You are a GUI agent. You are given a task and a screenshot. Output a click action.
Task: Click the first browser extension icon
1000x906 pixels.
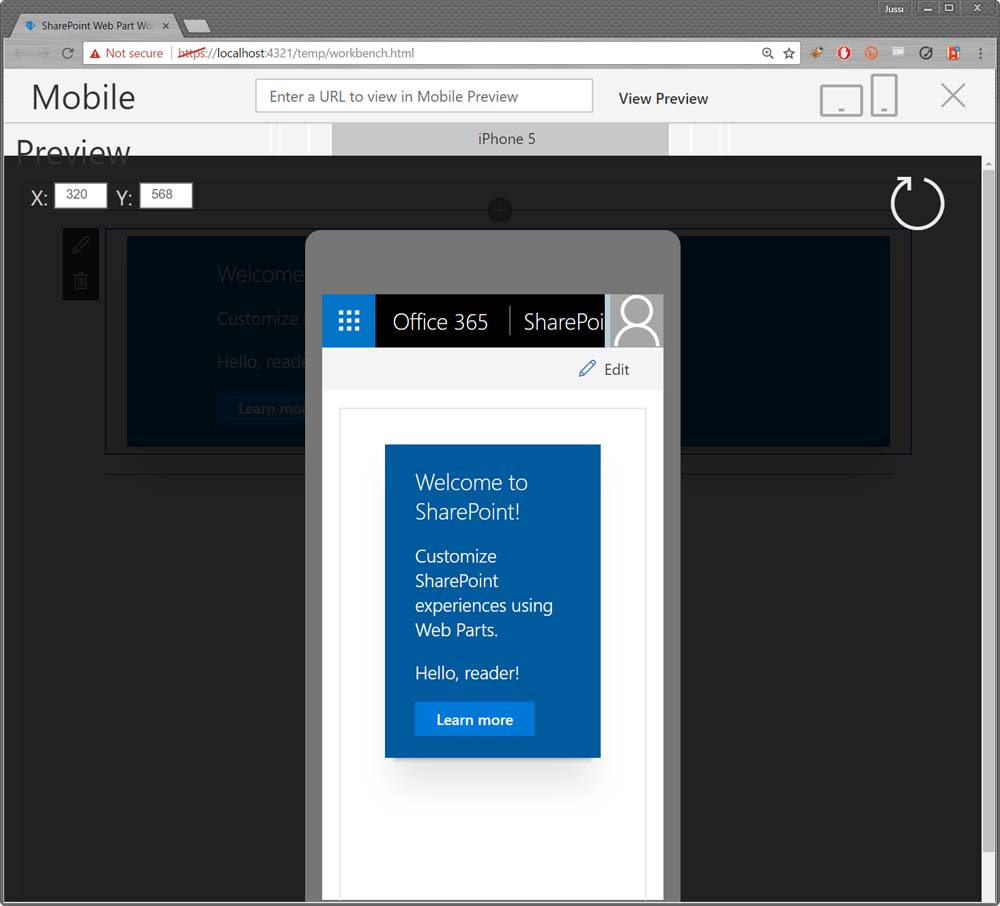(816, 54)
